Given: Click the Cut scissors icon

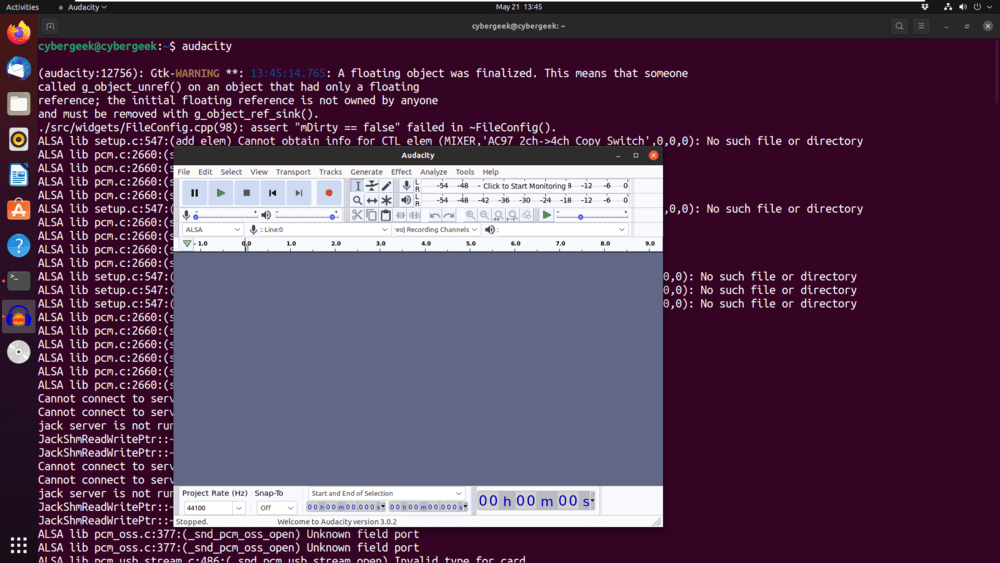Looking at the screenshot, I should [357, 216].
